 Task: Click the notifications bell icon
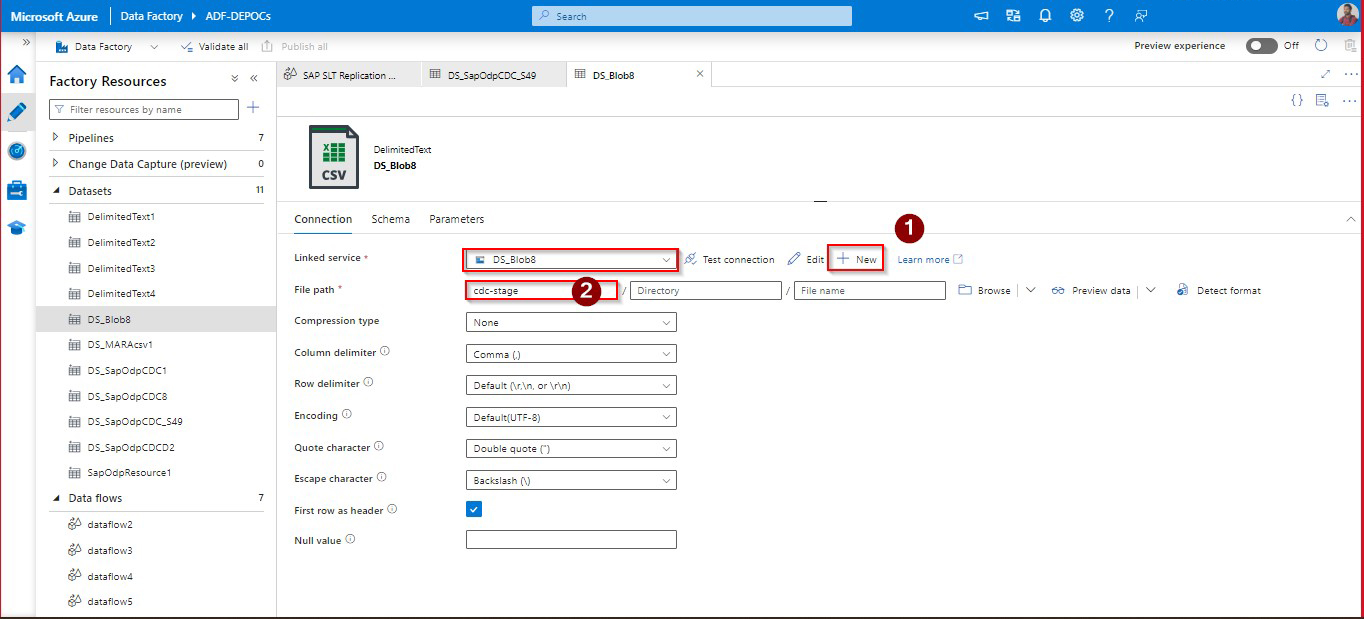pos(1045,16)
